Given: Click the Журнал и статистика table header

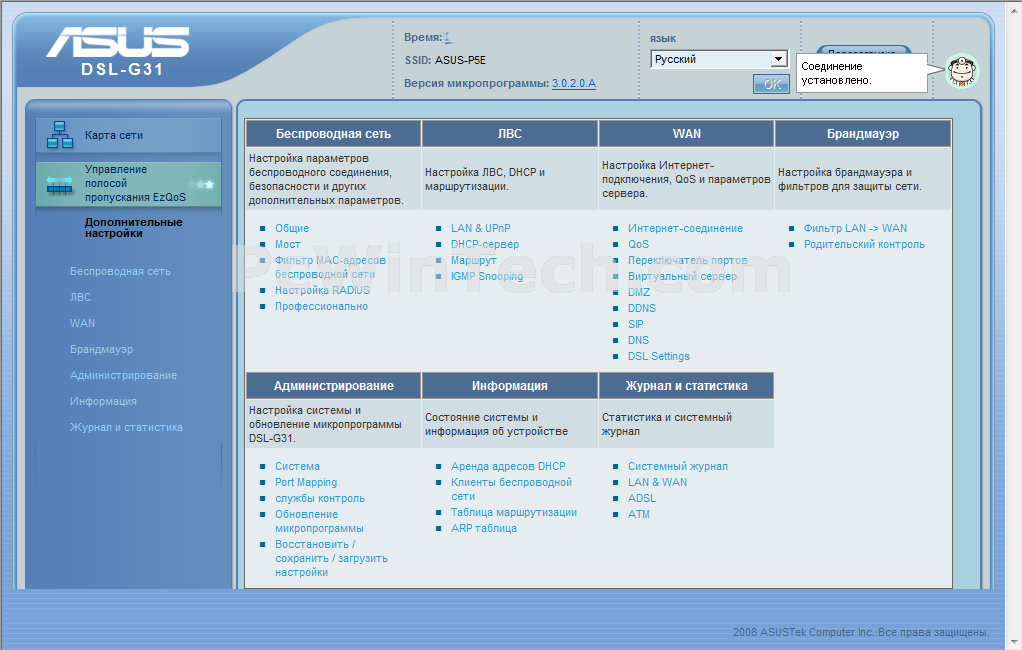Looking at the screenshot, I should point(686,386).
